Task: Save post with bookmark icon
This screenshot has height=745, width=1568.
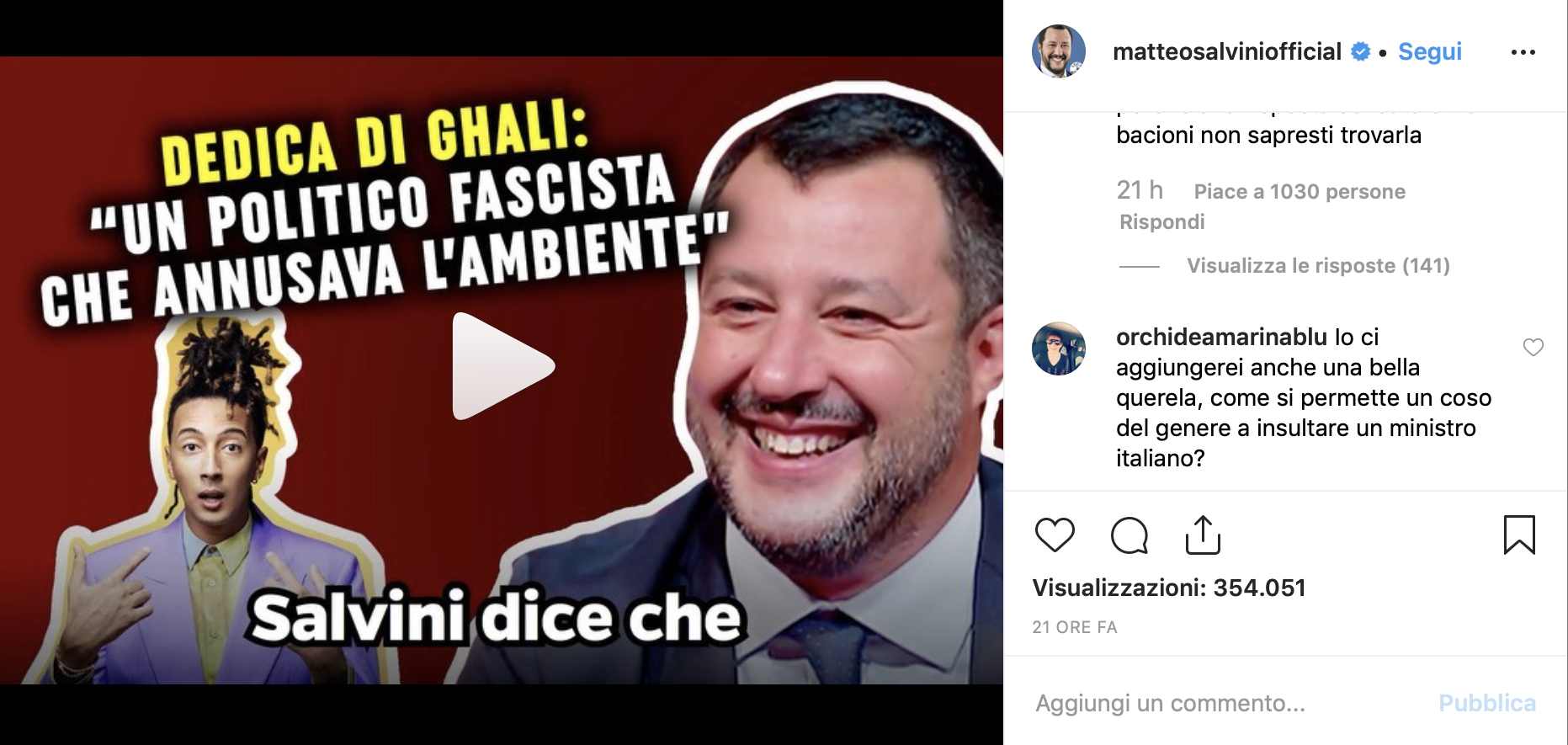Action: (x=1519, y=535)
